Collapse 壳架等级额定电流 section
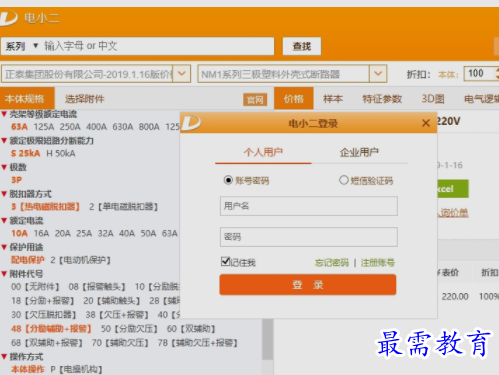The image size is (499, 375). point(4,114)
